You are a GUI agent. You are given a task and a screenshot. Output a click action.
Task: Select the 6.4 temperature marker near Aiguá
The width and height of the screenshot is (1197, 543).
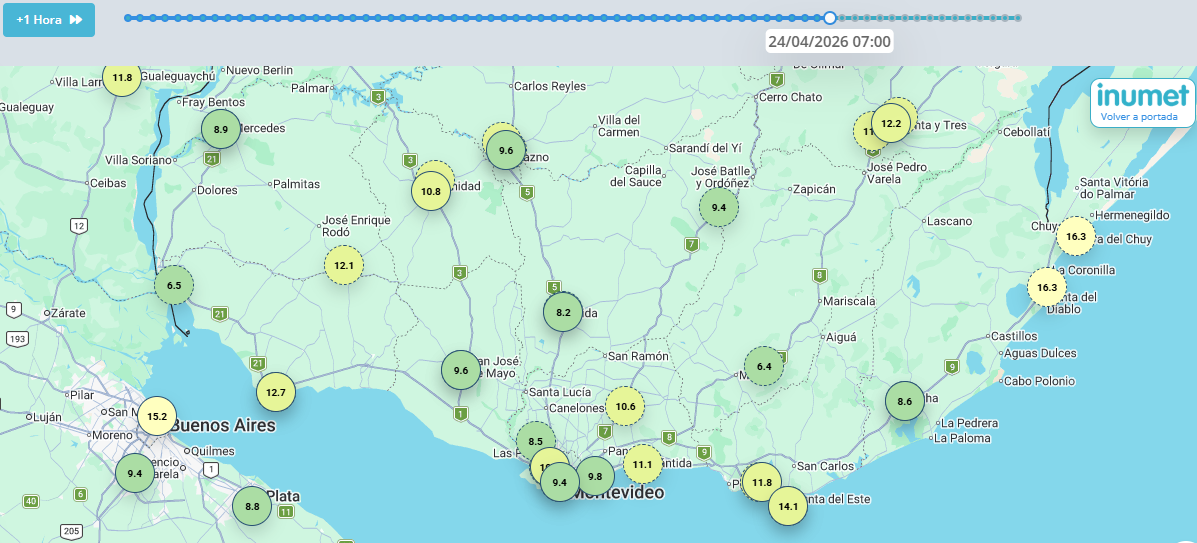(764, 366)
